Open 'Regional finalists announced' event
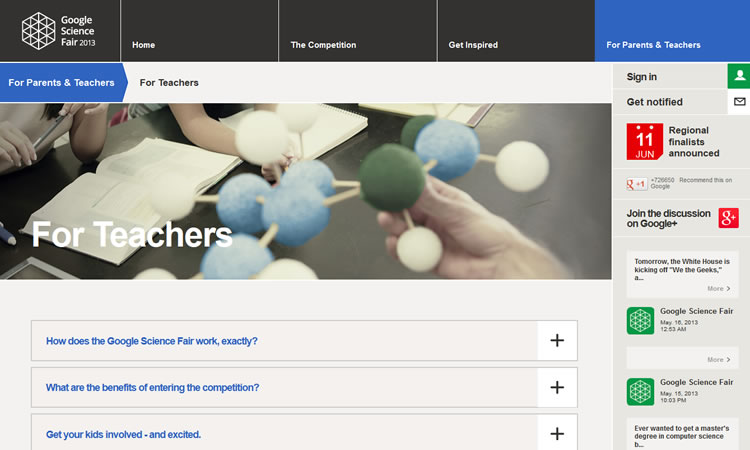This screenshot has height=450, width=750. pos(694,142)
